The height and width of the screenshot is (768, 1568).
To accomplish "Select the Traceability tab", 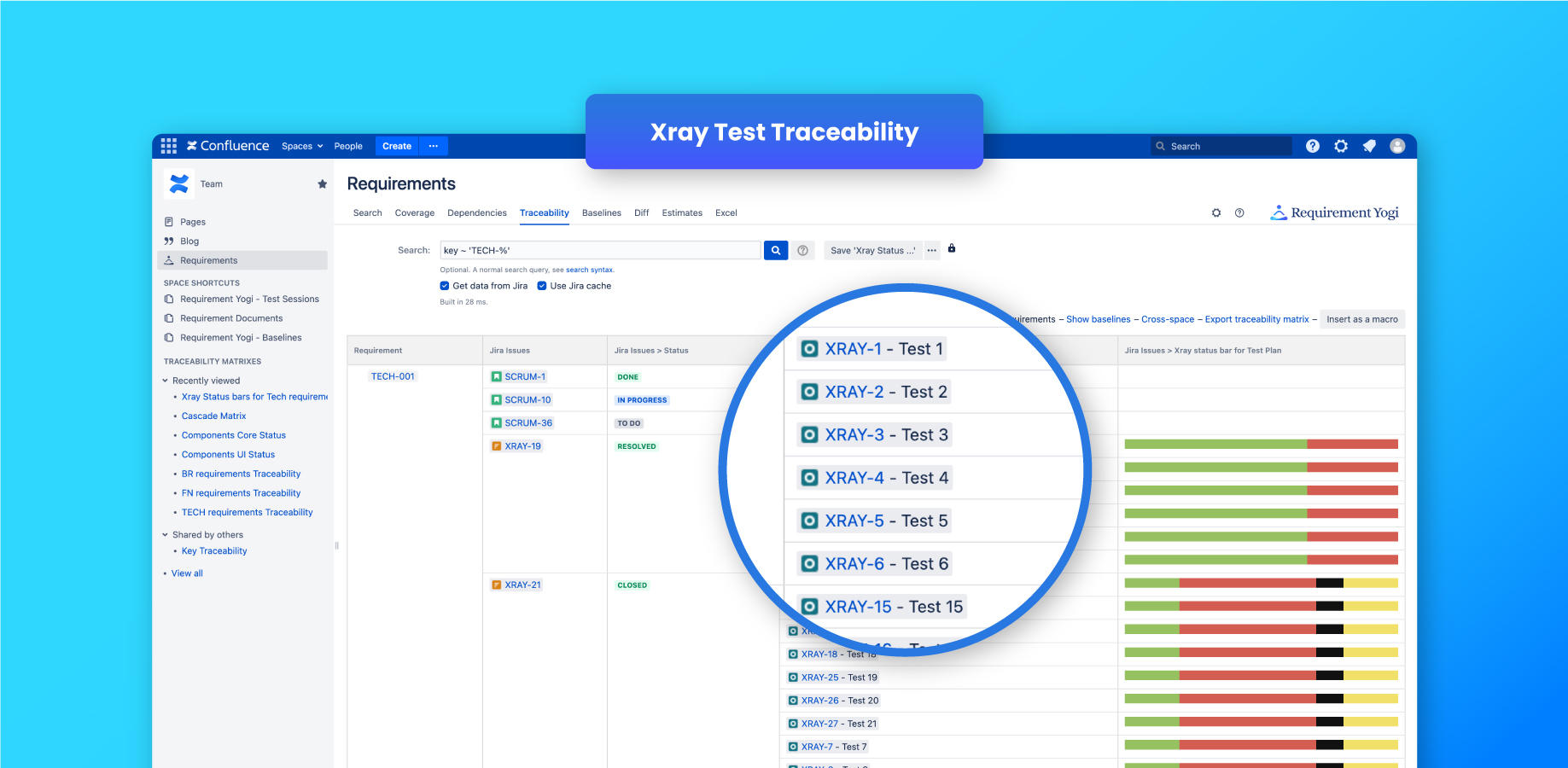I will point(545,212).
